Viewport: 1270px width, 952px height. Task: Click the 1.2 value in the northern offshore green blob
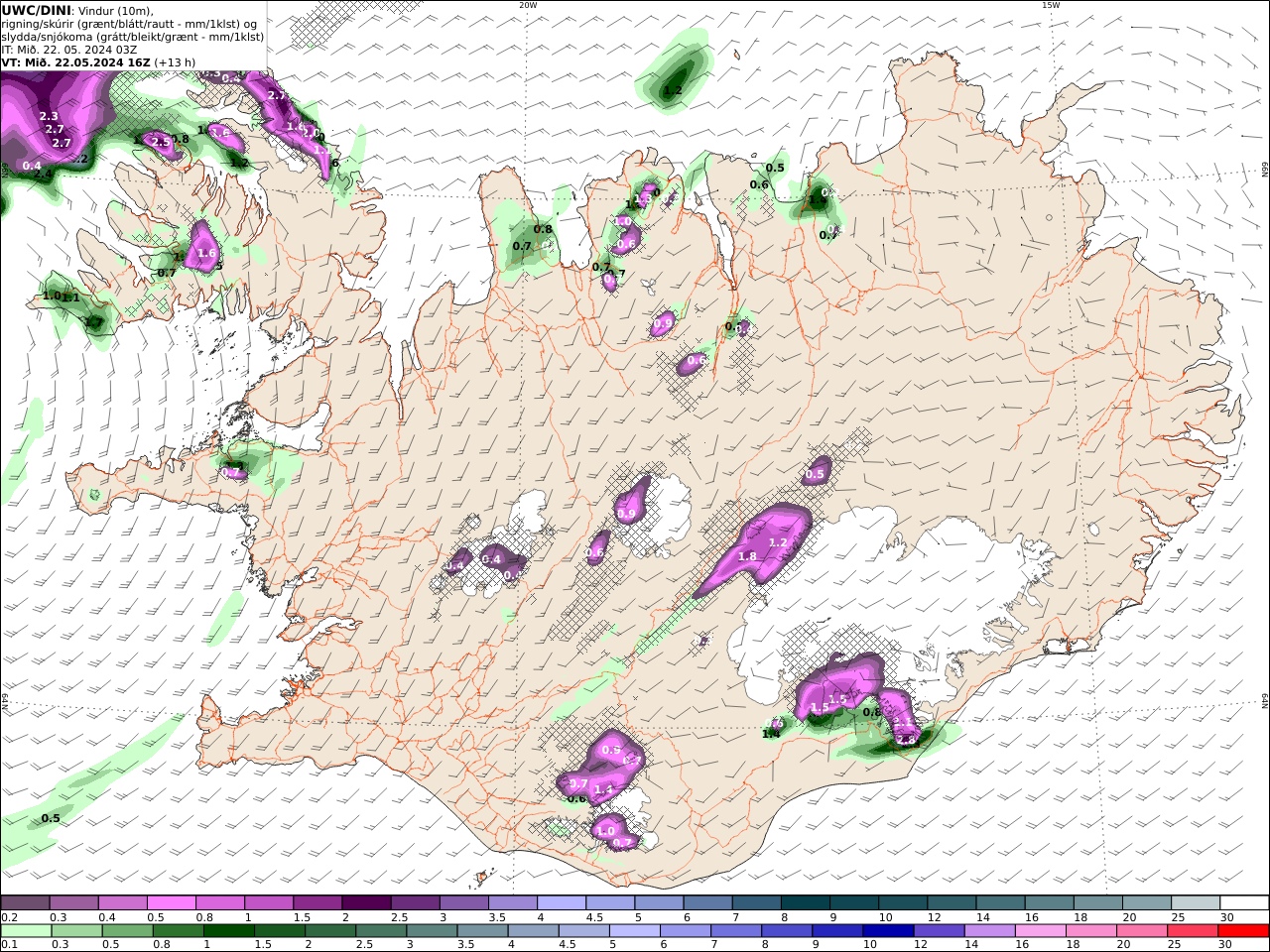click(x=673, y=90)
